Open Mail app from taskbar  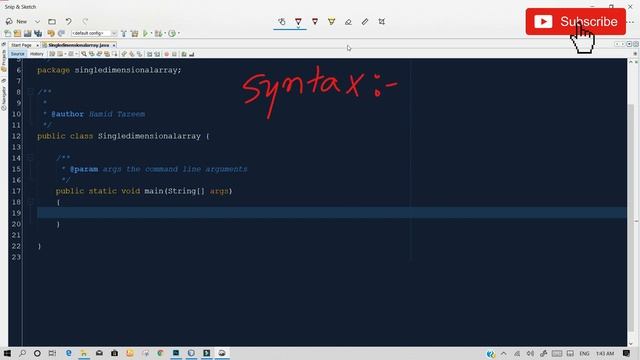tap(99, 353)
